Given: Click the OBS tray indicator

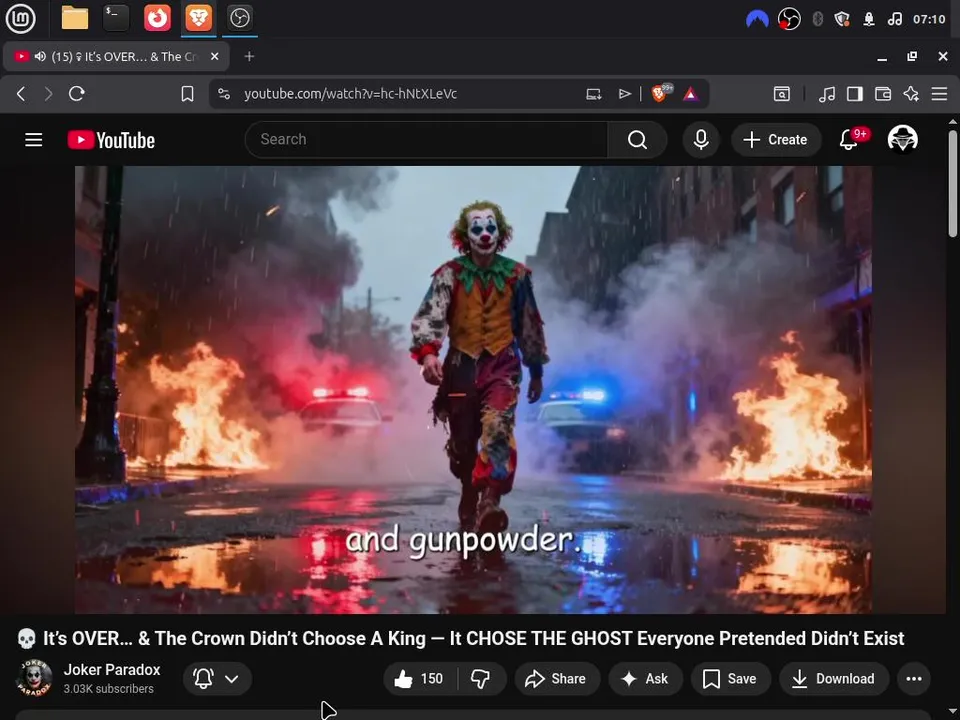Looking at the screenshot, I should pyautogui.click(x=789, y=20).
